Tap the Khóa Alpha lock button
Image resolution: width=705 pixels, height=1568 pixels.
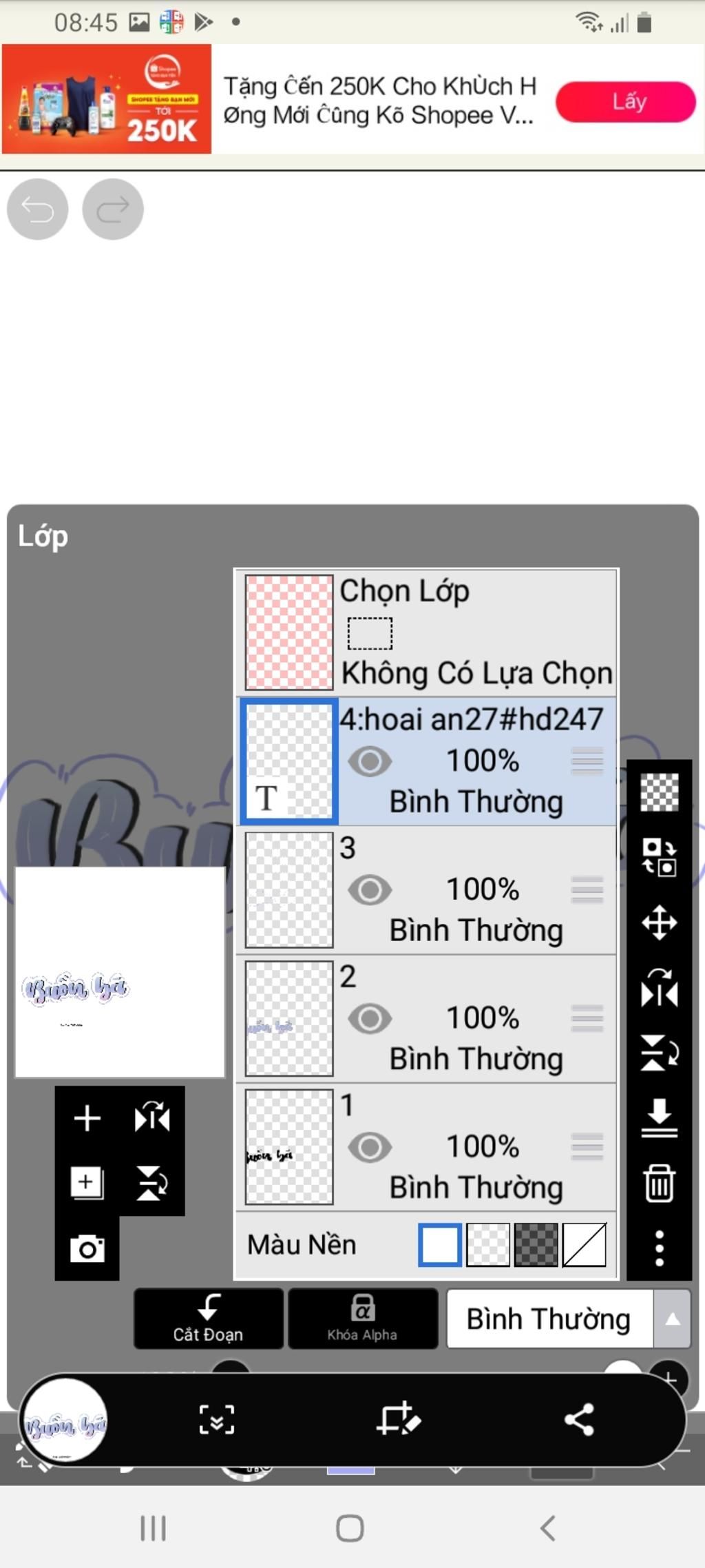tap(363, 1319)
